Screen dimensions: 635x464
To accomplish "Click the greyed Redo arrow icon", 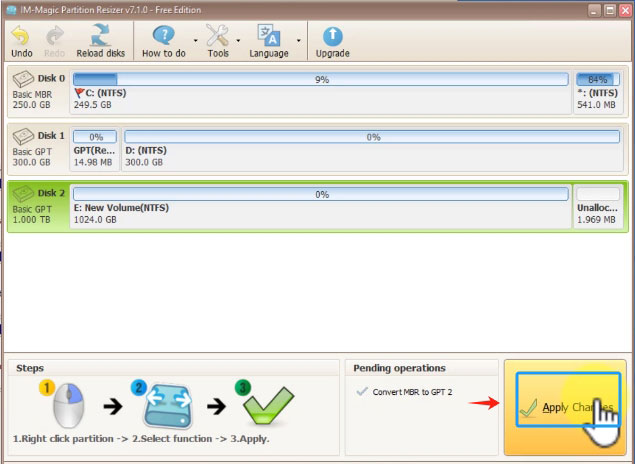I will 54,36.
